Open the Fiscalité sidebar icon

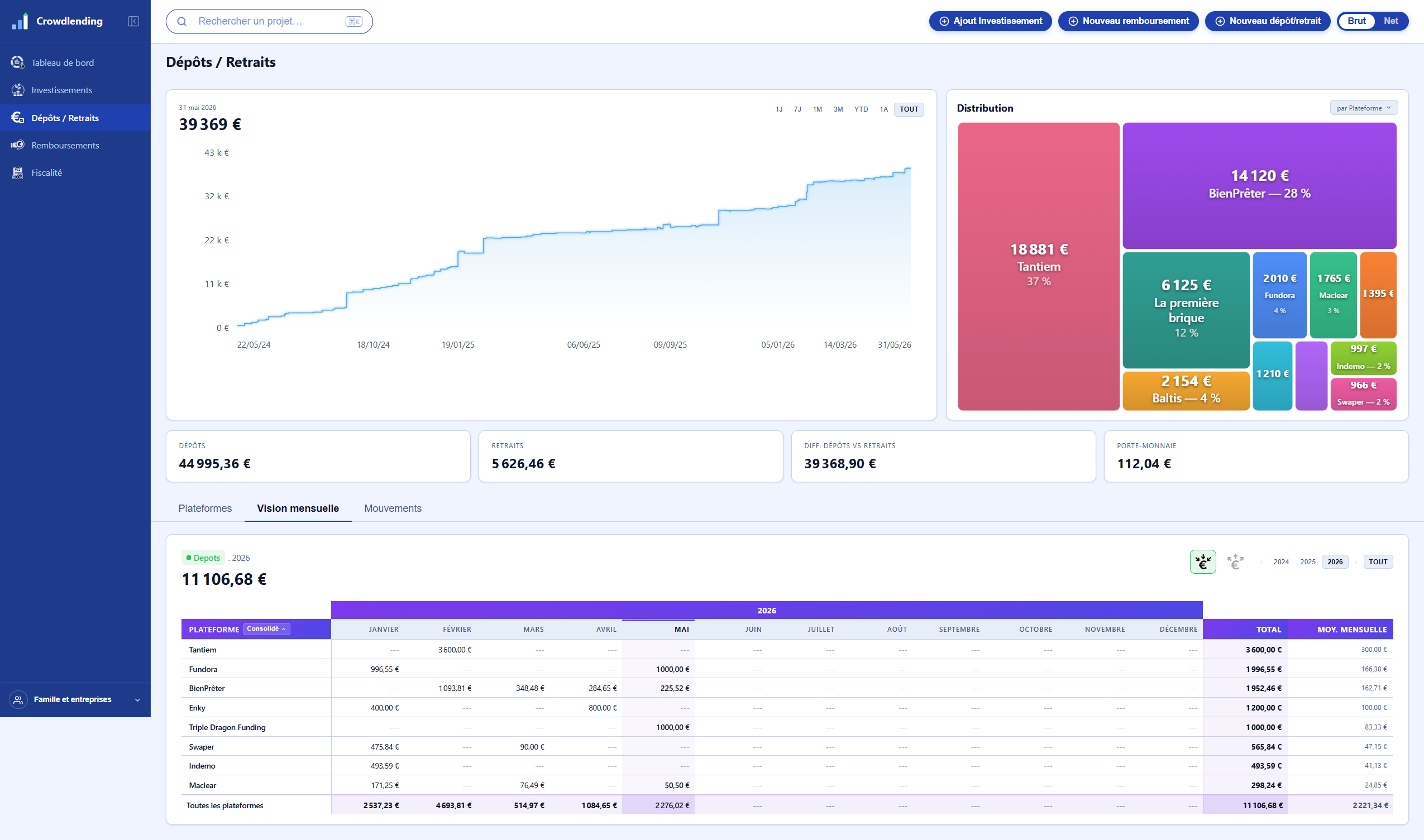click(x=17, y=172)
